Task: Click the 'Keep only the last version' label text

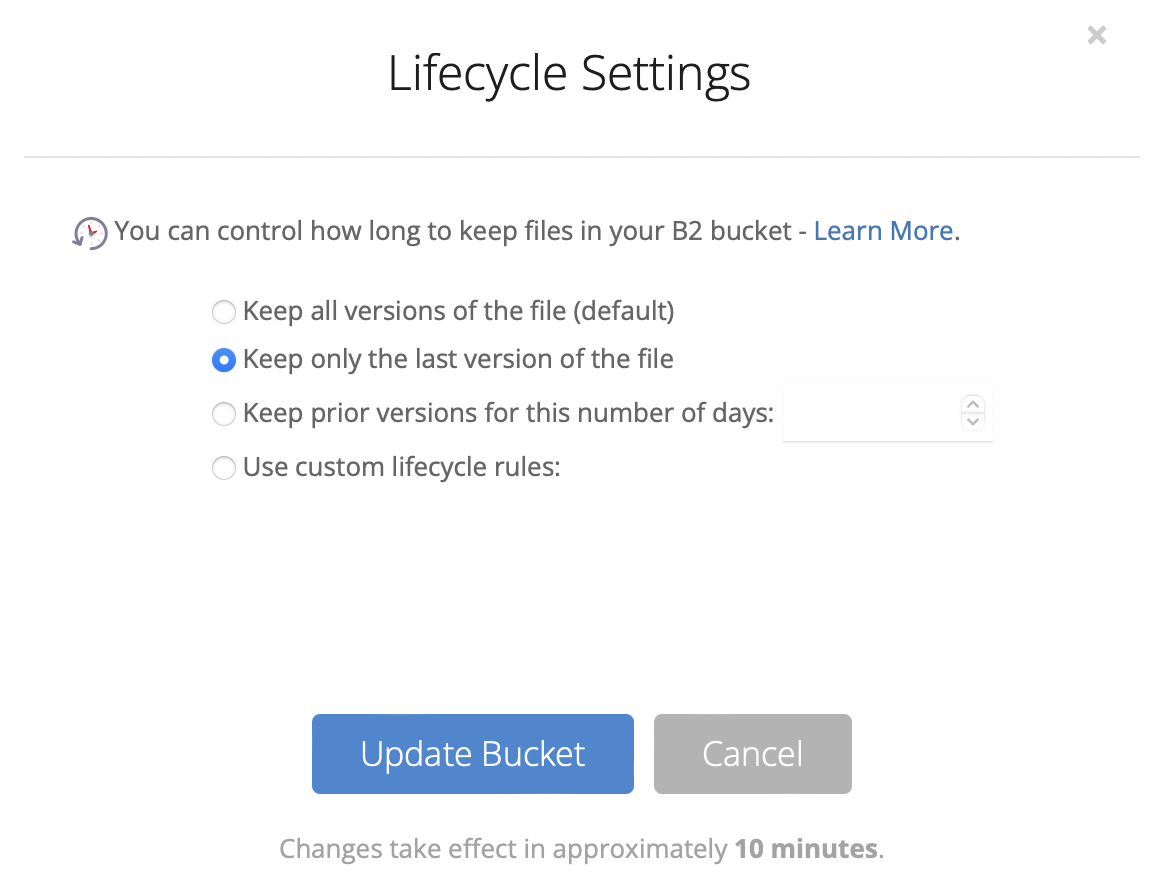Action: click(458, 359)
